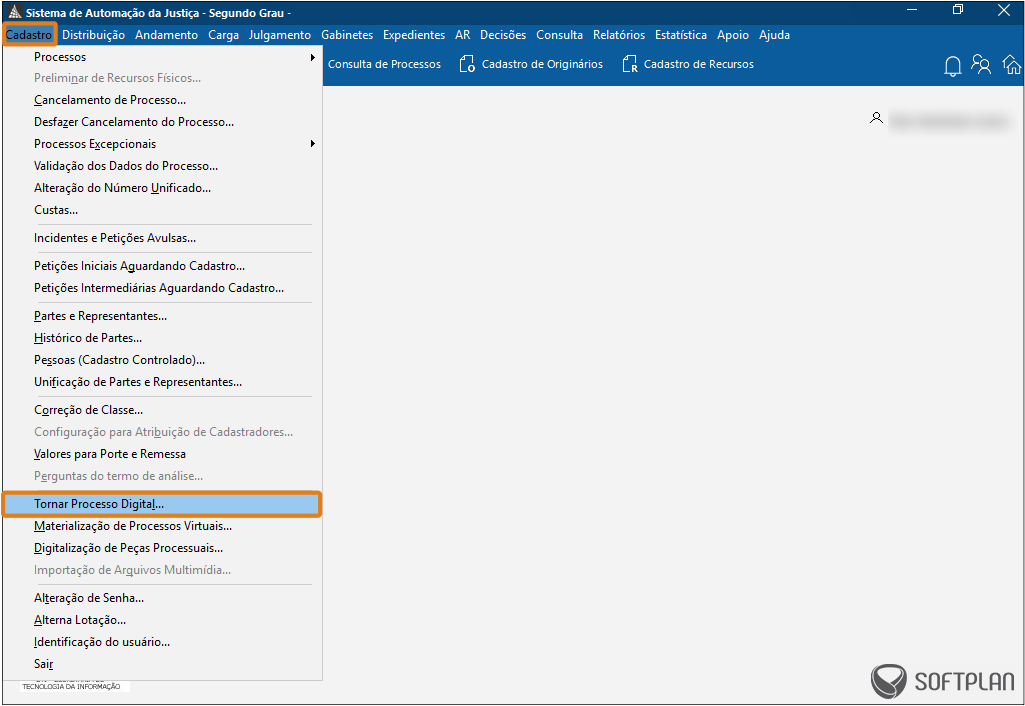This screenshot has width=1025, height=706.
Task: Open the Cadastro menu
Action: coord(29,35)
